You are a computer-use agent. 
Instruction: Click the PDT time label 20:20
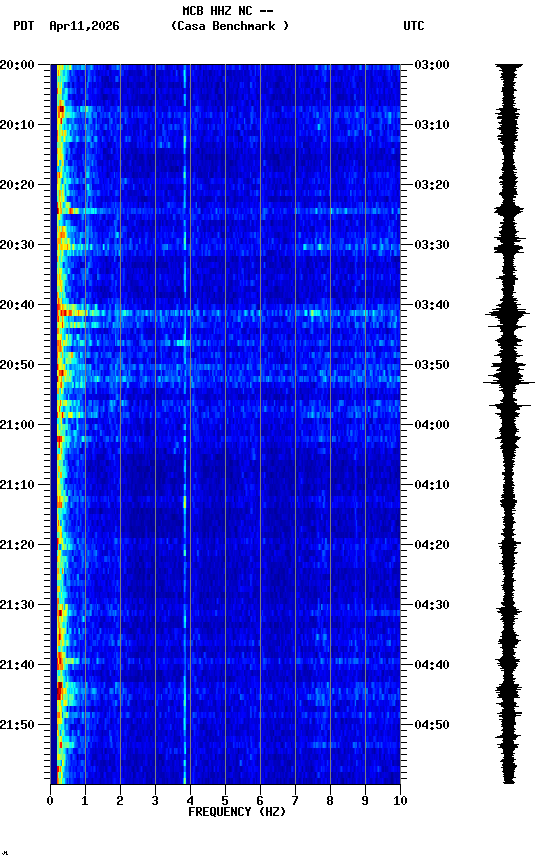[17, 185]
